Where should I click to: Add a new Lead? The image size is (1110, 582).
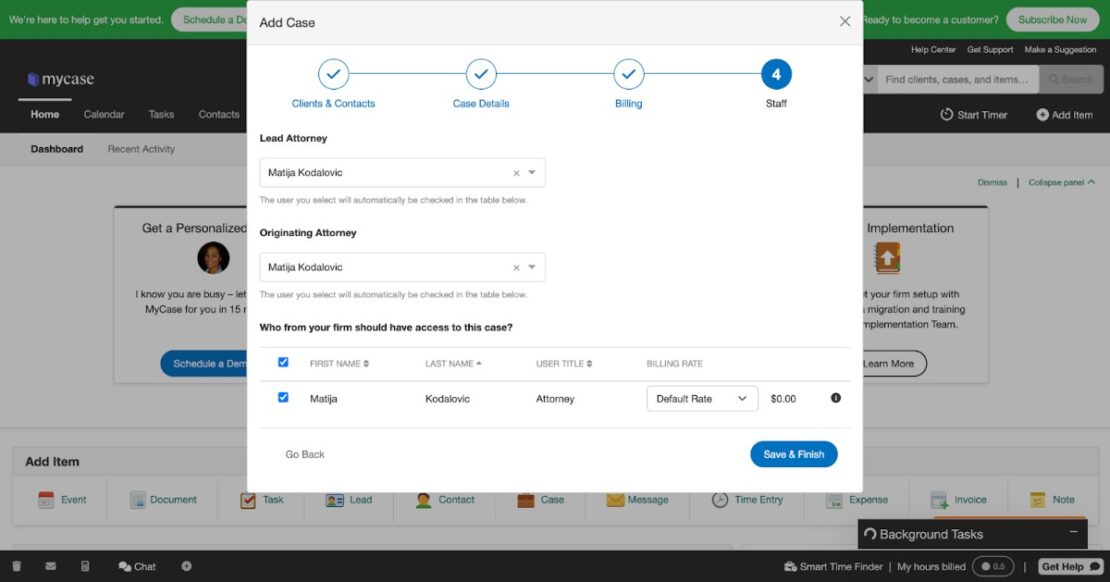point(349,499)
